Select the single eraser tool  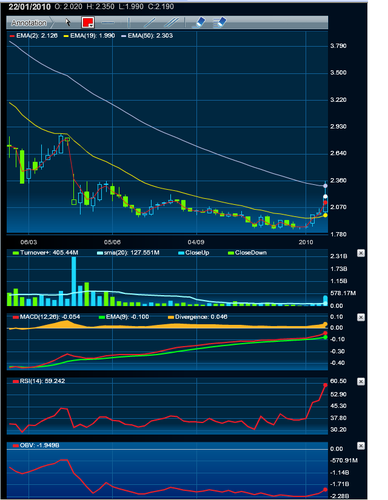tap(200, 23)
